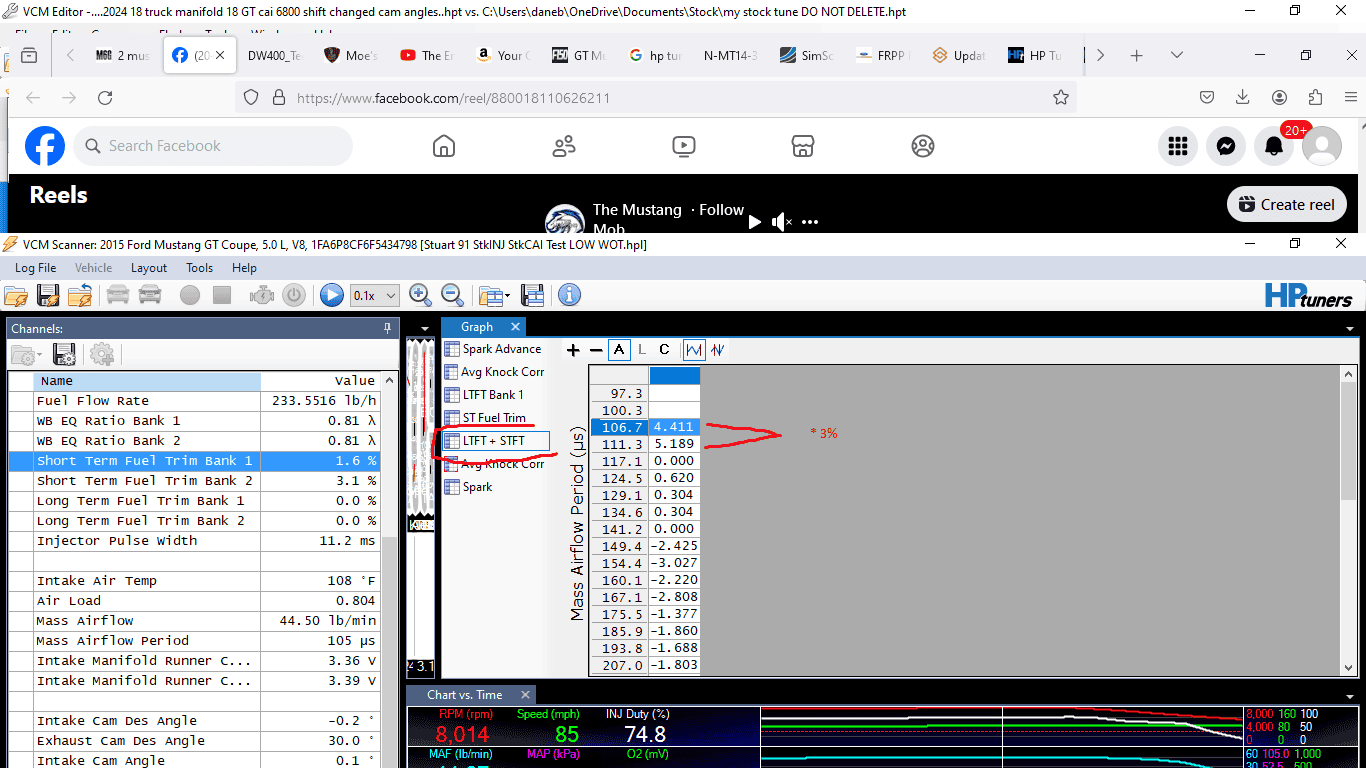This screenshot has height=768, width=1366.
Task: Click the Follow link on the Mustang reel
Action: (x=722, y=210)
